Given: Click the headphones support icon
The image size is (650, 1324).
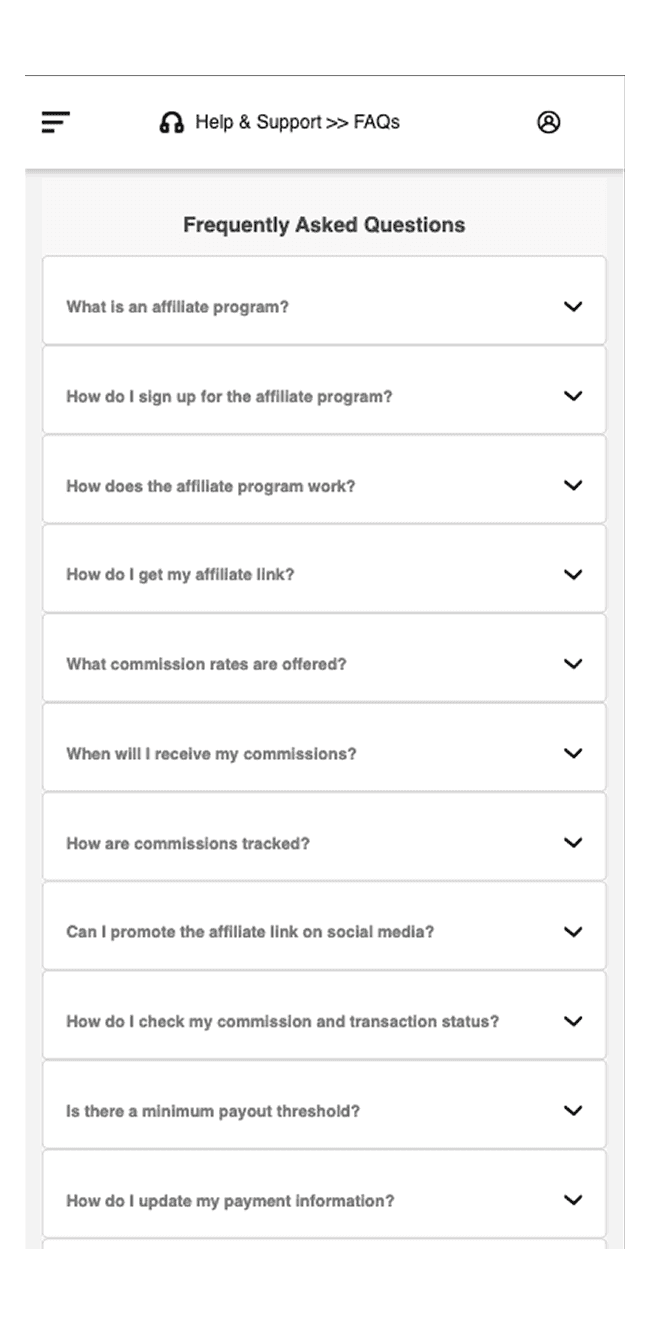Looking at the screenshot, I should (172, 123).
